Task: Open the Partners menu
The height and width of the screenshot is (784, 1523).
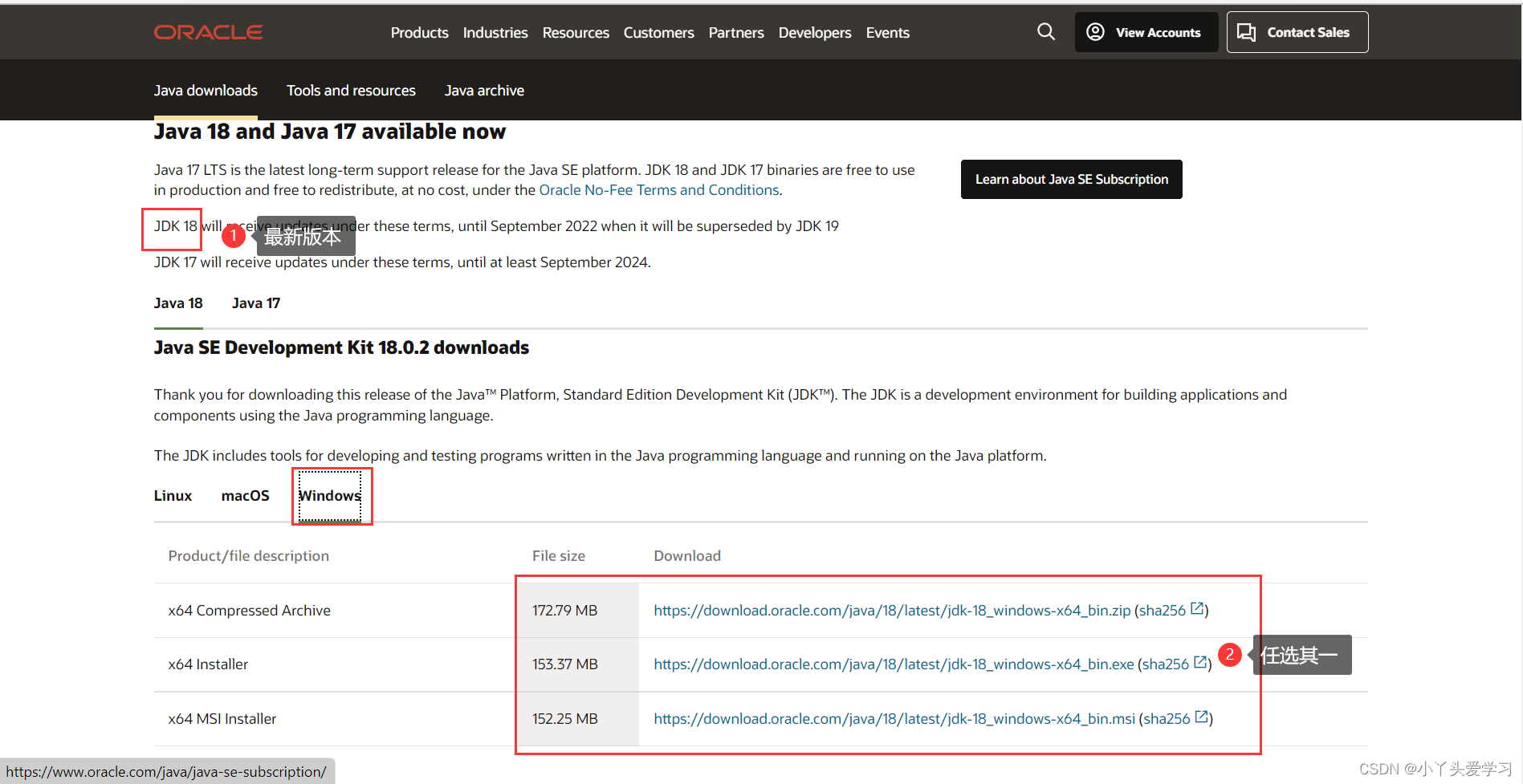Action: (x=736, y=33)
